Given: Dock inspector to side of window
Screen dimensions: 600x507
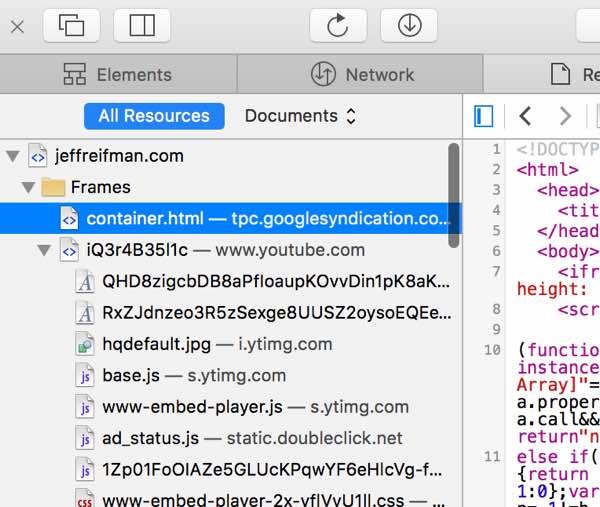Looking at the screenshot, I should click(142, 26).
